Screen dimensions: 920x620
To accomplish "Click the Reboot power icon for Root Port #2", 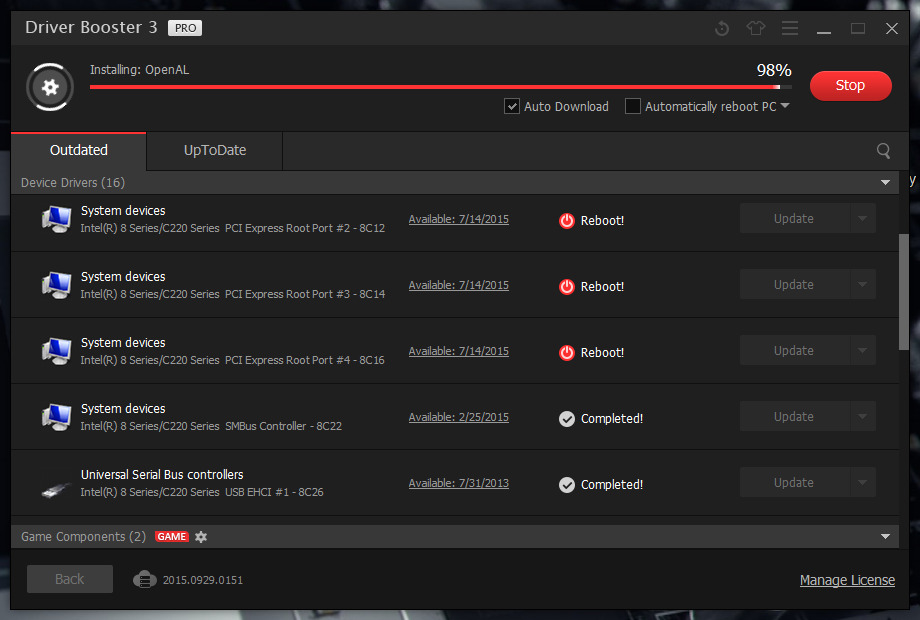I will point(566,221).
